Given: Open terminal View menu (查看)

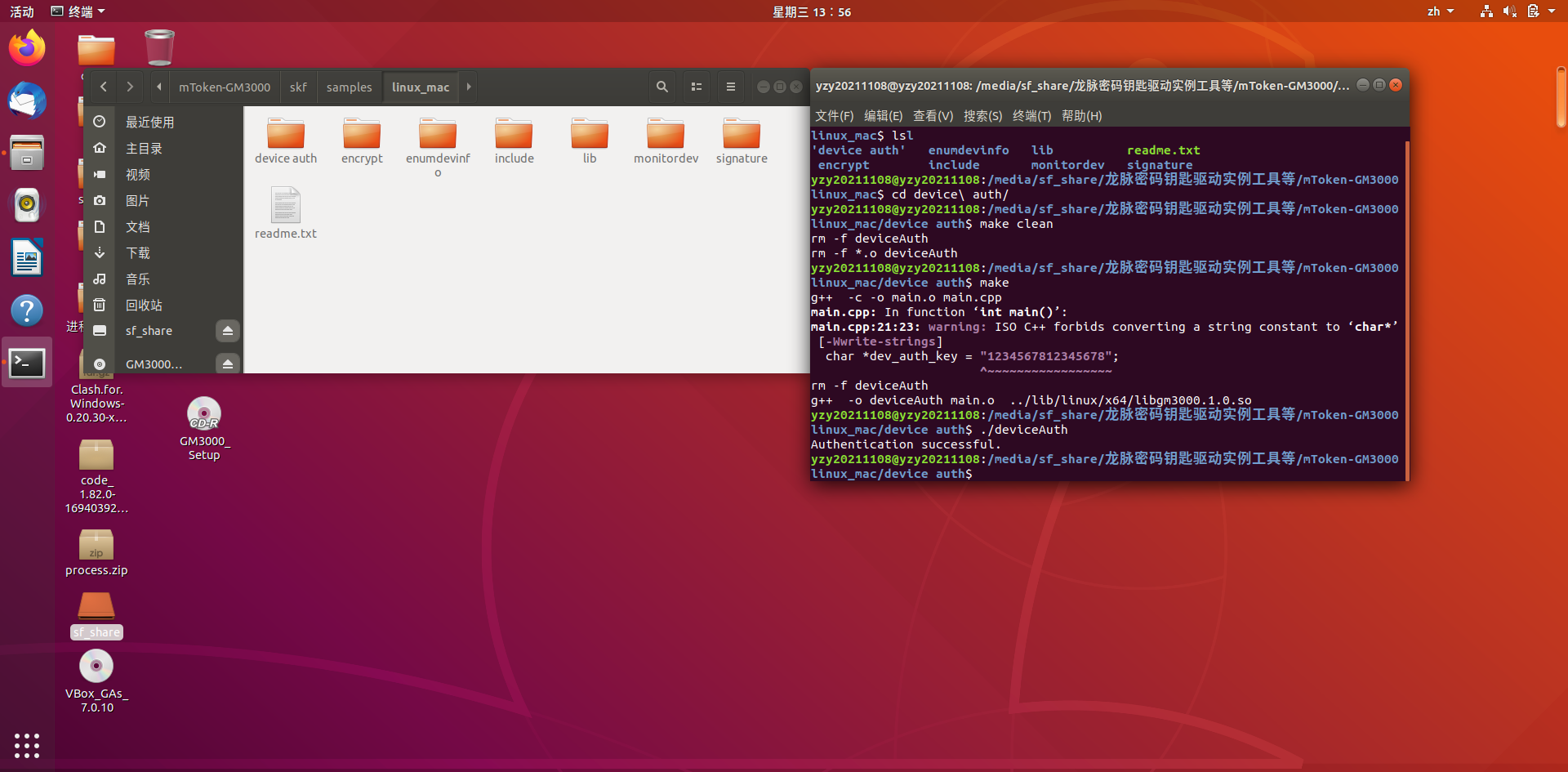Looking at the screenshot, I should point(933,116).
